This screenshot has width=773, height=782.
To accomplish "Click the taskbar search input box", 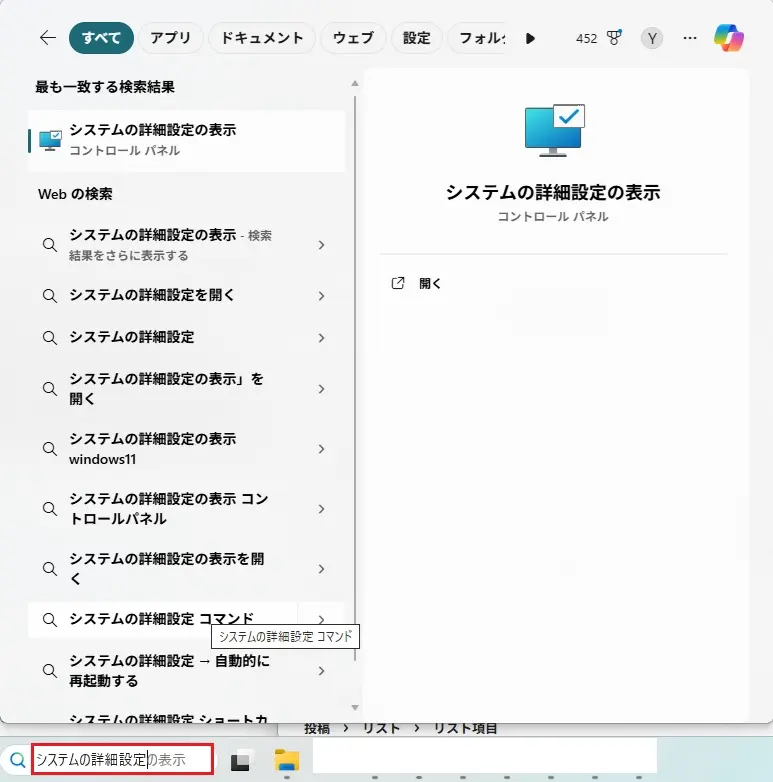I will [x=123, y=759].
